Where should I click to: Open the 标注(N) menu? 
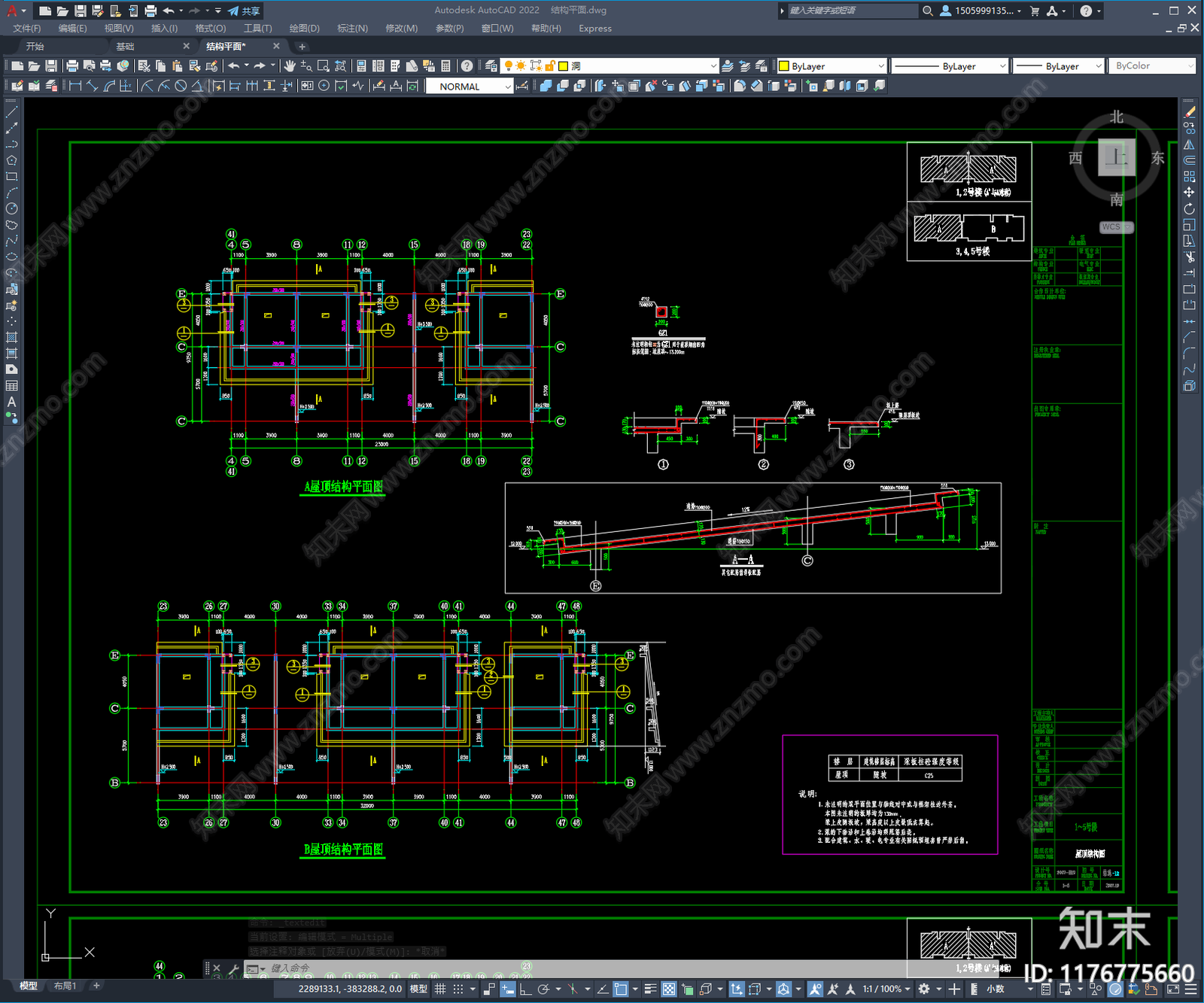pos(352,29)
